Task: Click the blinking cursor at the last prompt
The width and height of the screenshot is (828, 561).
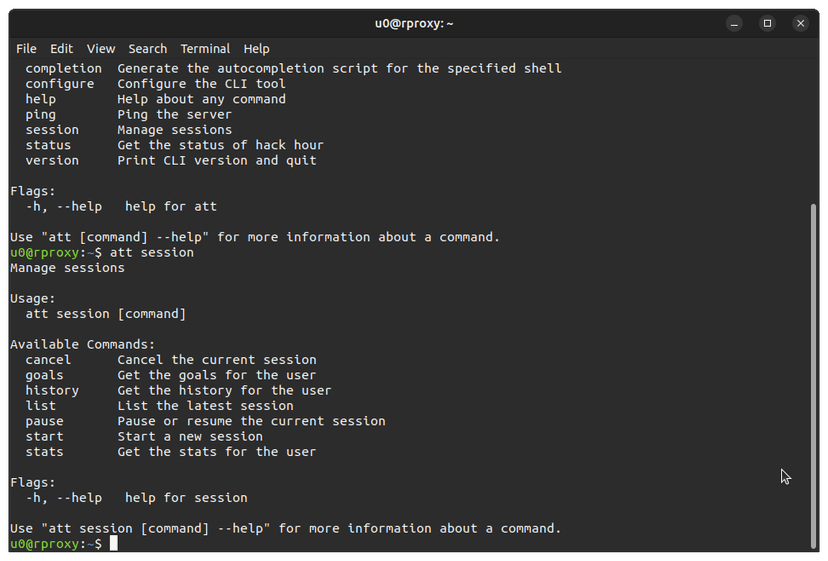Action: pos(114,543)
